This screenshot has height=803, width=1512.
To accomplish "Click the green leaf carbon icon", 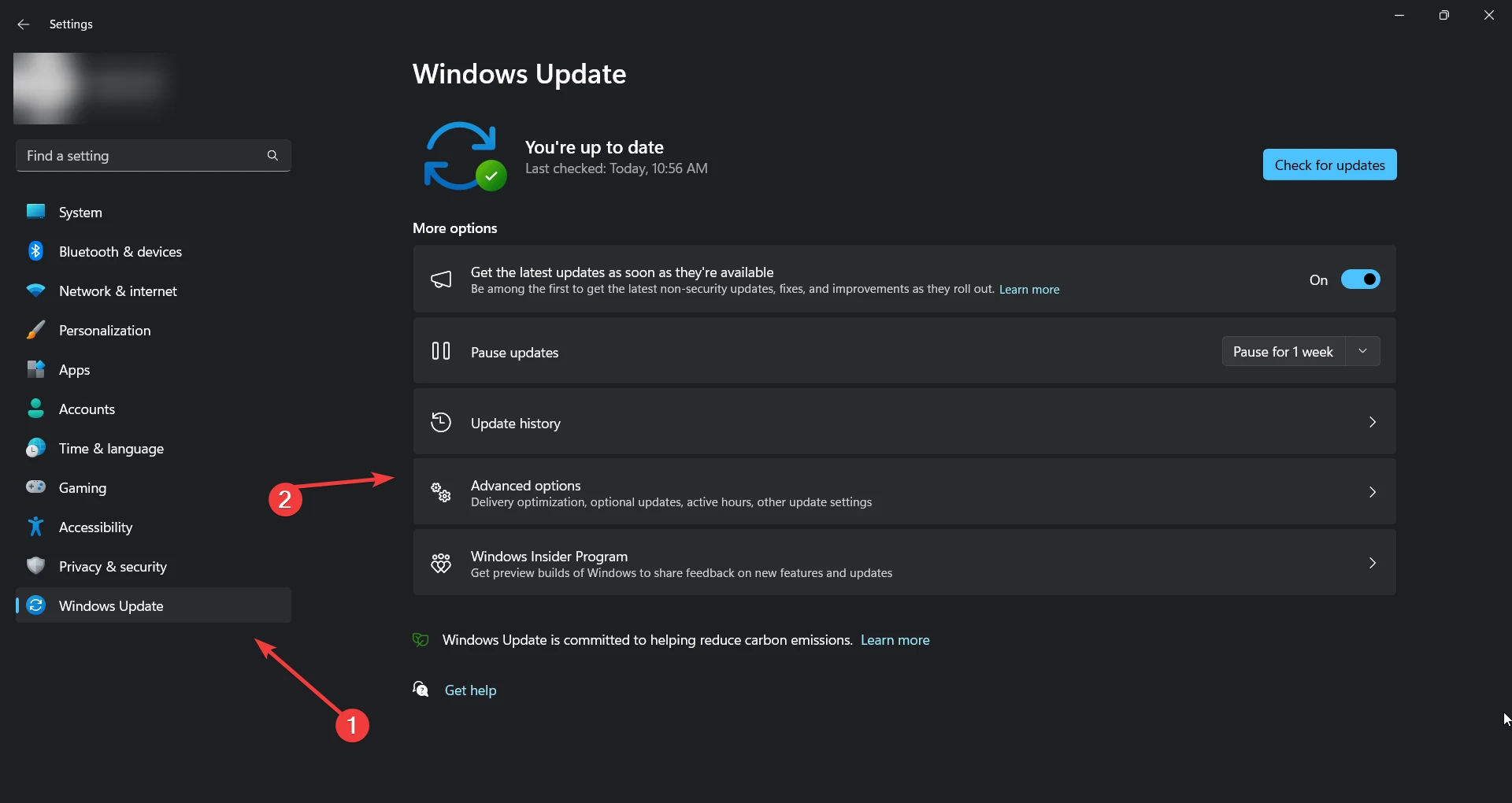I will click(x=421, y=640).
